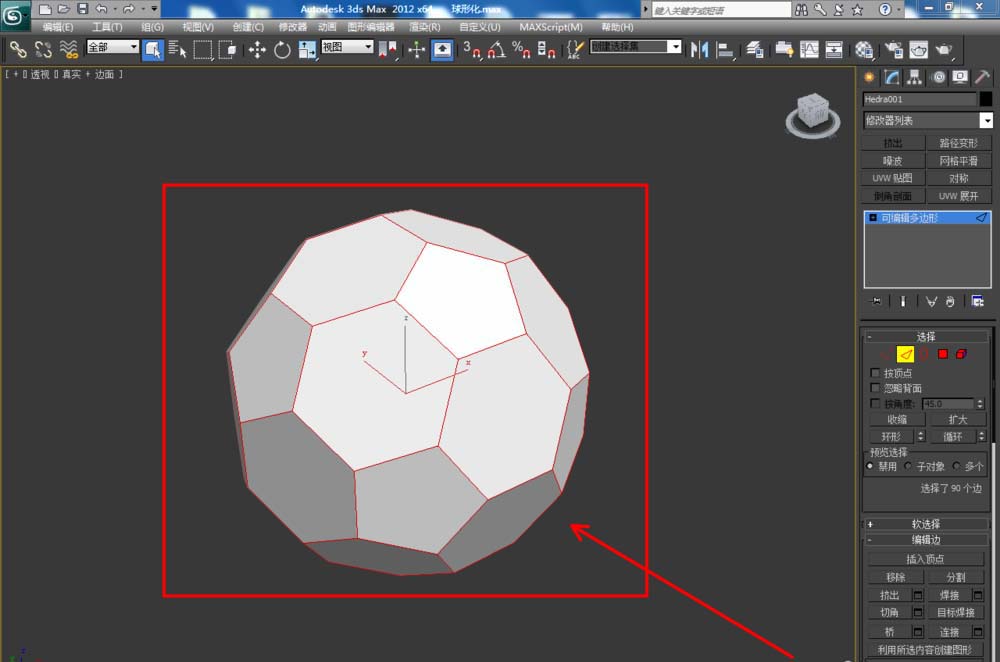This screenshot has height=662, width=1000.
Task: Enable the 按顶点 checkbox
Action: (875, 372)
